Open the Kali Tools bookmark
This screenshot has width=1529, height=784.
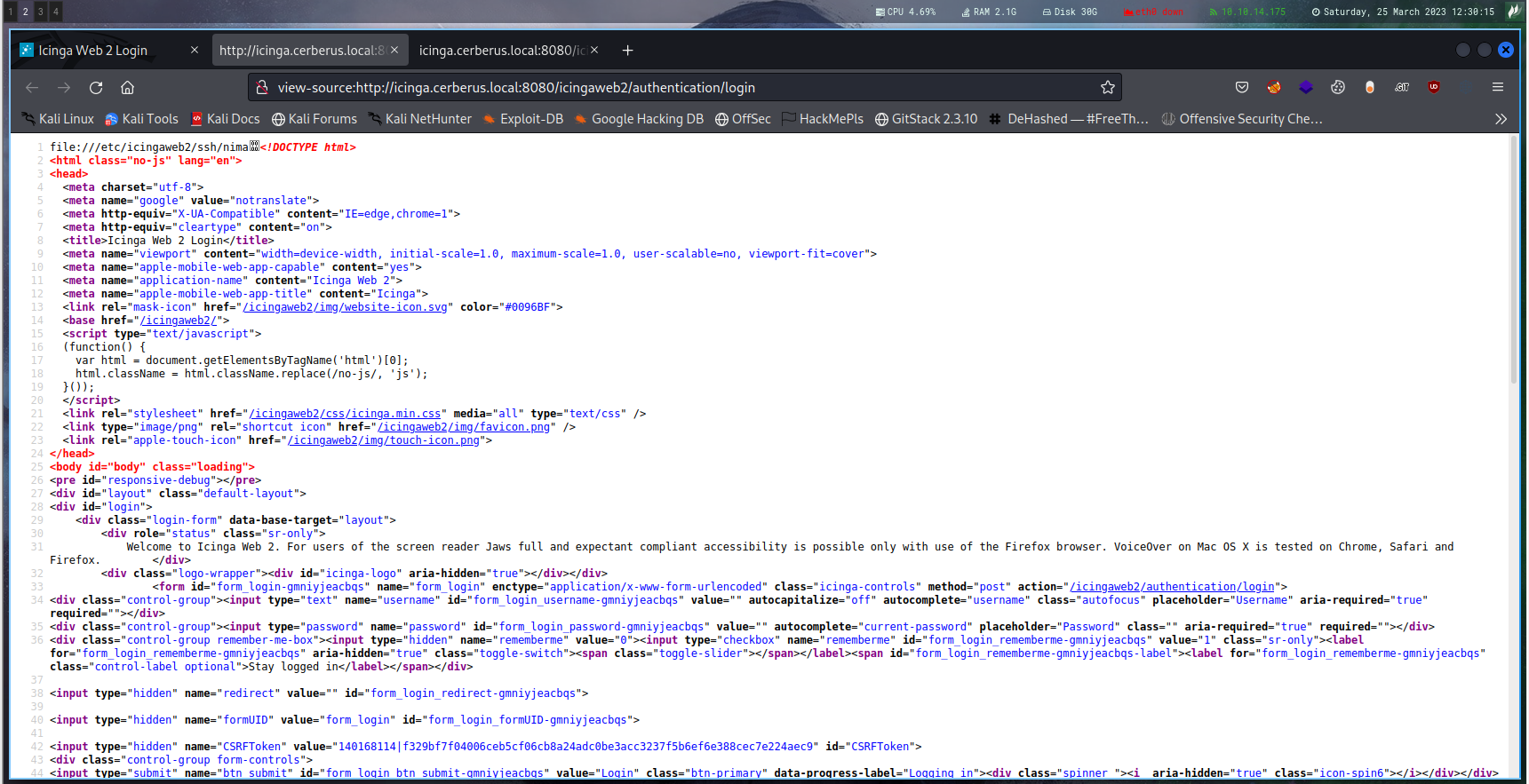[141, 119]
